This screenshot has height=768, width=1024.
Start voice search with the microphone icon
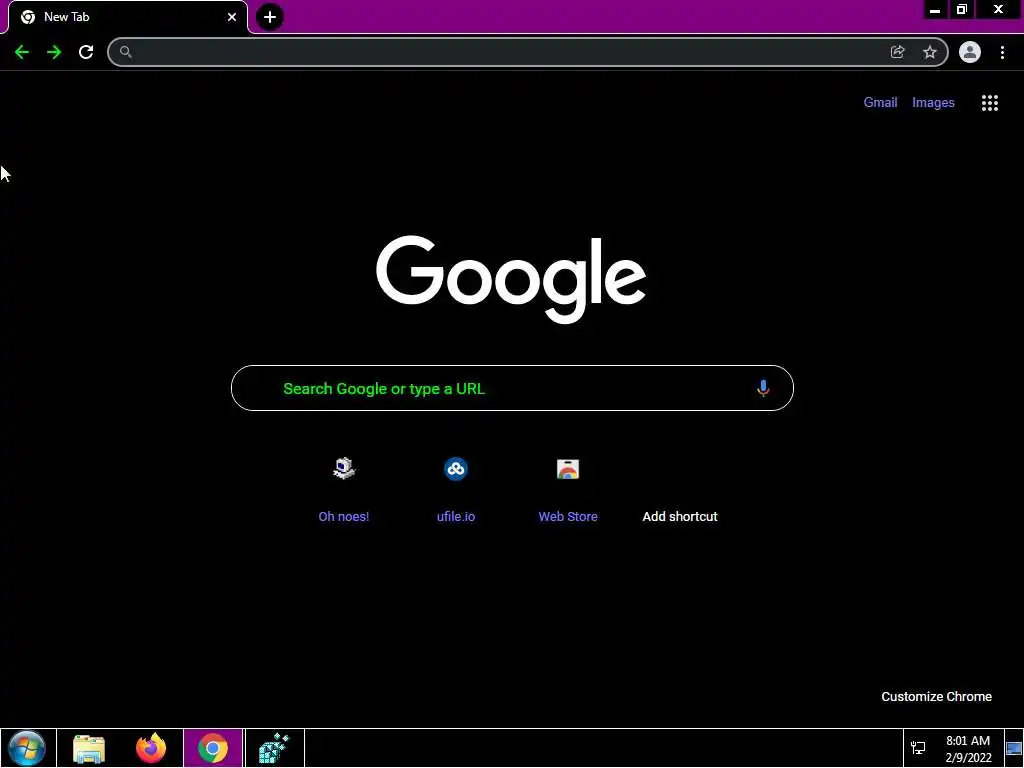click(763, 388)
